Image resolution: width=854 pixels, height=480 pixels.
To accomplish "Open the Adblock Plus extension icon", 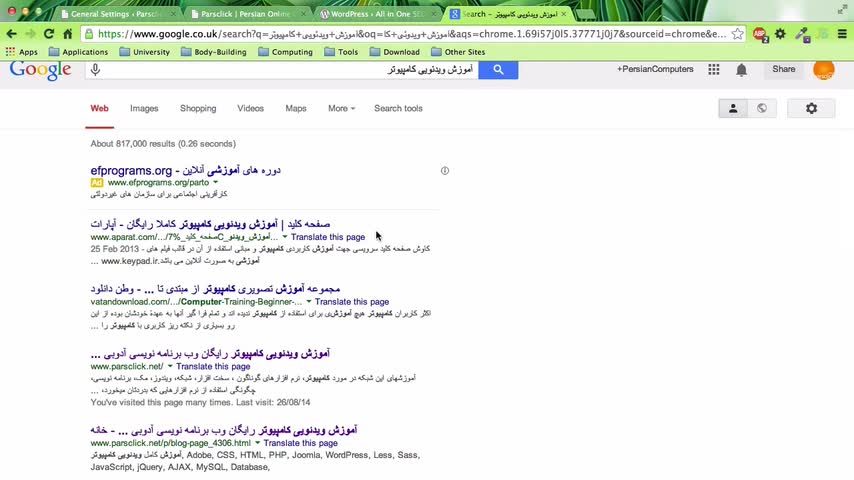I will 760,34.
